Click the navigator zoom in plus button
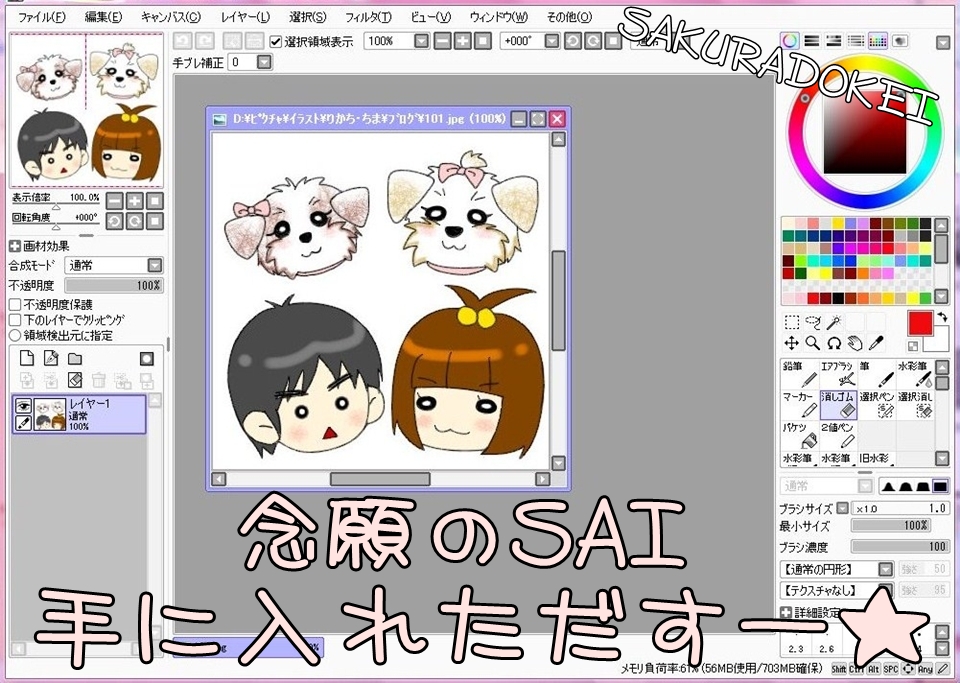Viewport: 960px width, 683px height. (135, 201)
